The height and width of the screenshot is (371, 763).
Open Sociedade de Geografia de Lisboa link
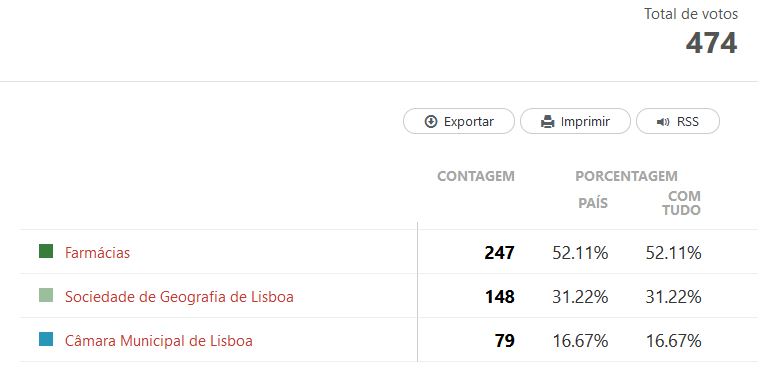click(179, 297)
